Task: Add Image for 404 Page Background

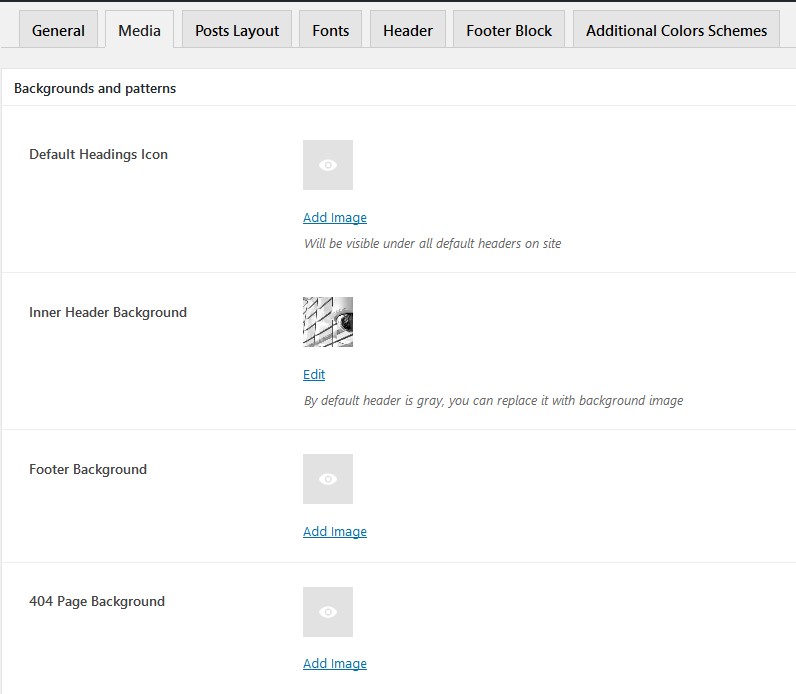Action: pos(335,663)
